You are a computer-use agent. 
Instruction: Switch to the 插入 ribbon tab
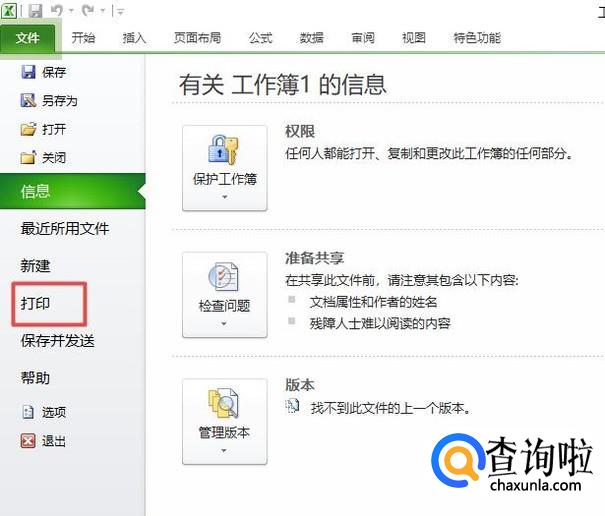pyautogui.click(x=134, y=37)
